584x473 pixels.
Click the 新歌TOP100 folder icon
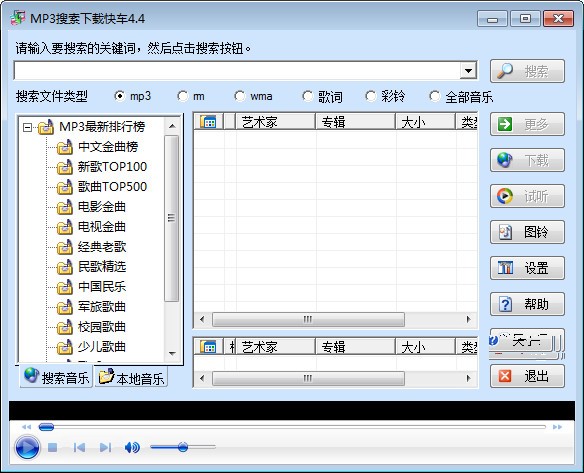point(65,167)
